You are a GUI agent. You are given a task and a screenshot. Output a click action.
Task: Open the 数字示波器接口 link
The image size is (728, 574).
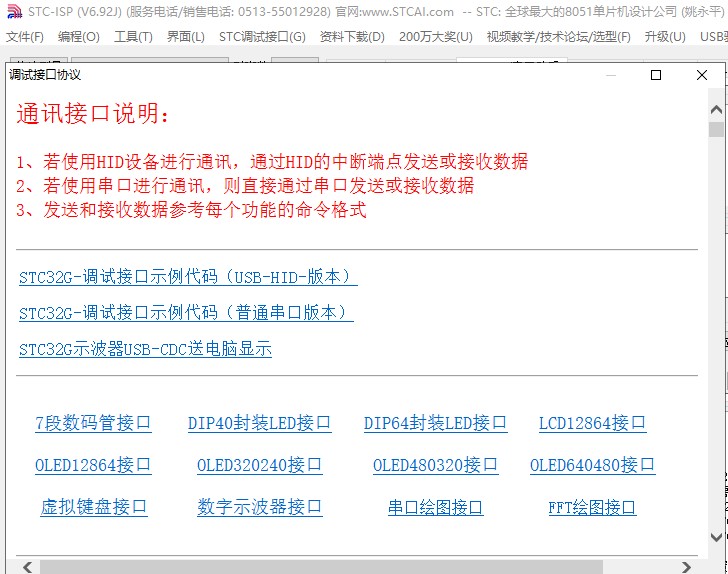(260, 507)
